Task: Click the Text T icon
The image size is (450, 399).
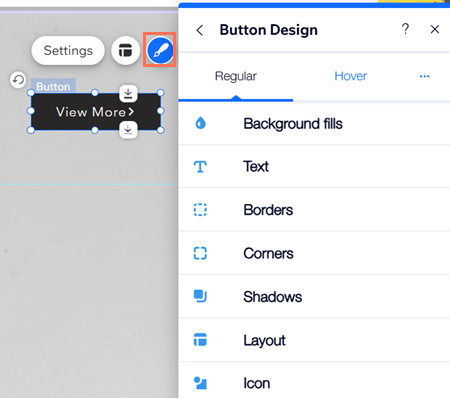Action: (x=200, y=166)
